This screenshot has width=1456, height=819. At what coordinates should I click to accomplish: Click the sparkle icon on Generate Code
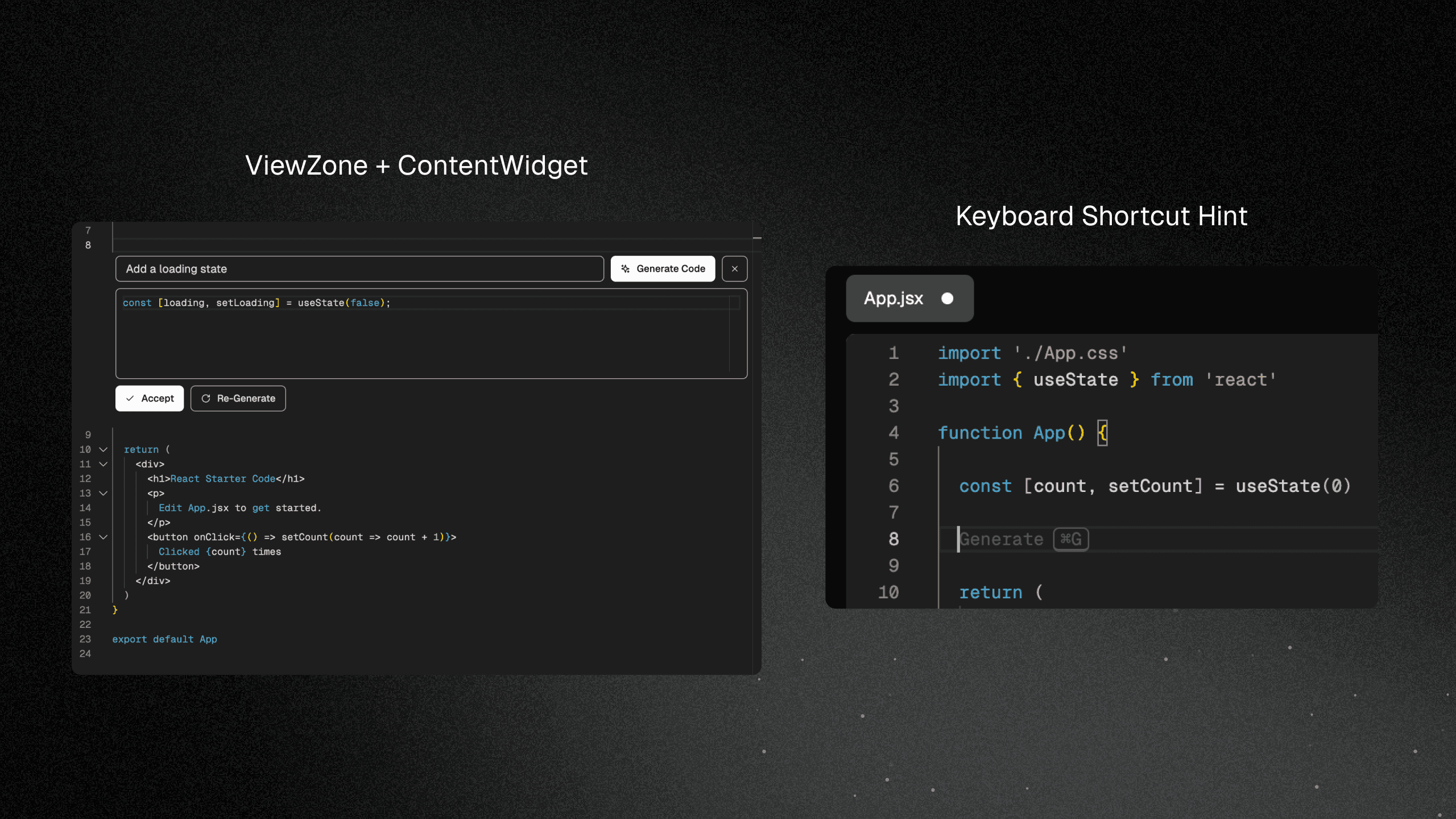[x=626, y=268]
